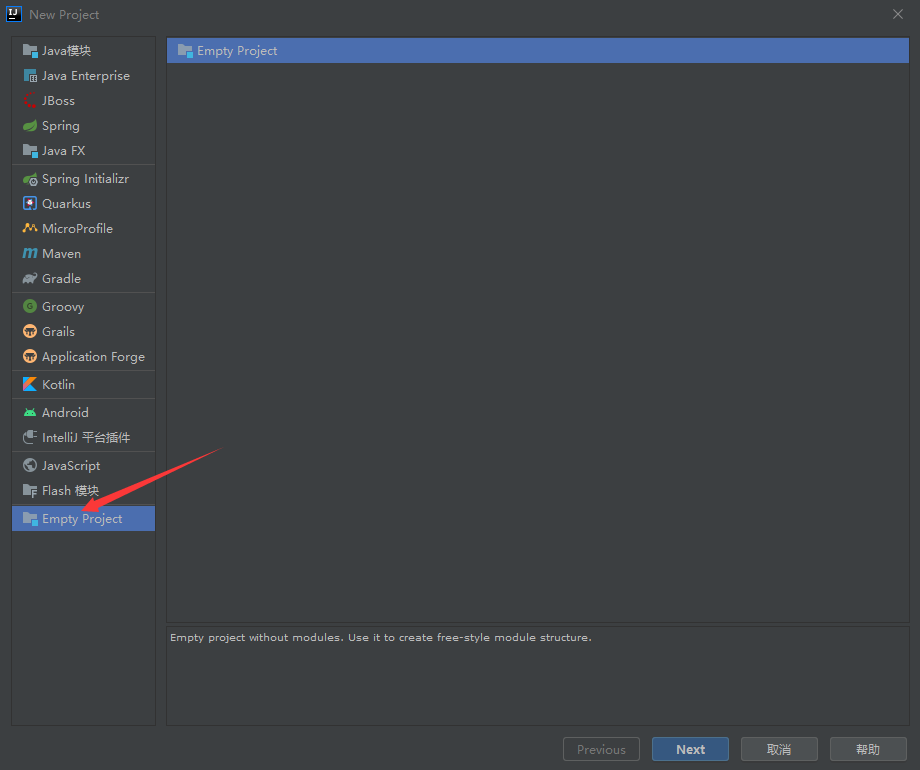
Task: Click the sidebar Empty Project folder icon
Action: (x=30, y=519)
